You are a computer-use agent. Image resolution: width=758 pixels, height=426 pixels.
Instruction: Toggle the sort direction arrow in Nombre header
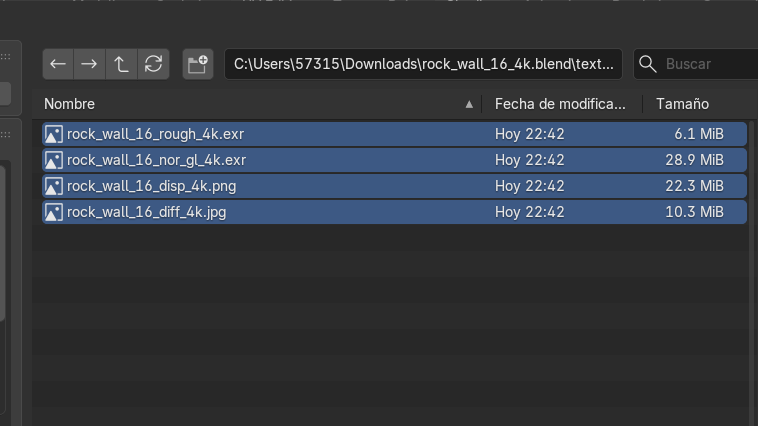click(469, 104)
